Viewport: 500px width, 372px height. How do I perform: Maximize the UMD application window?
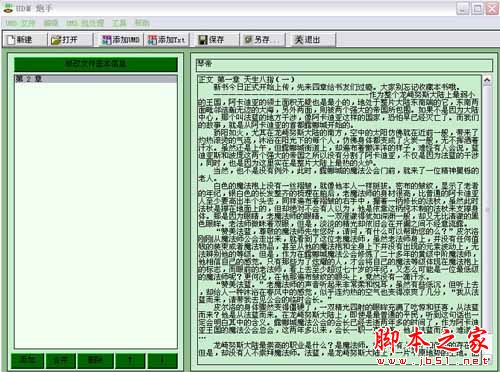click(x=477, y=9)
